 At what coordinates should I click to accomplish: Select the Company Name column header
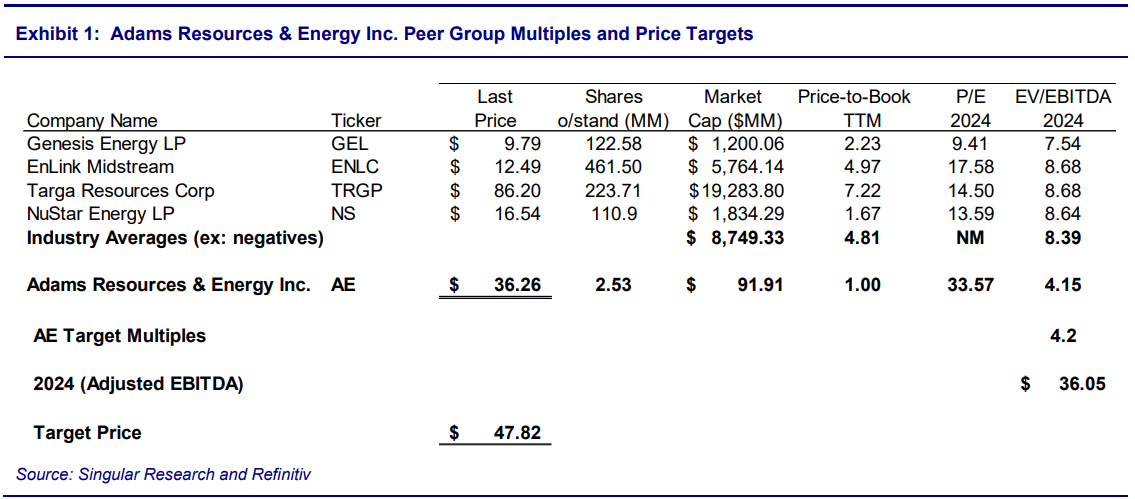(92, 121)
